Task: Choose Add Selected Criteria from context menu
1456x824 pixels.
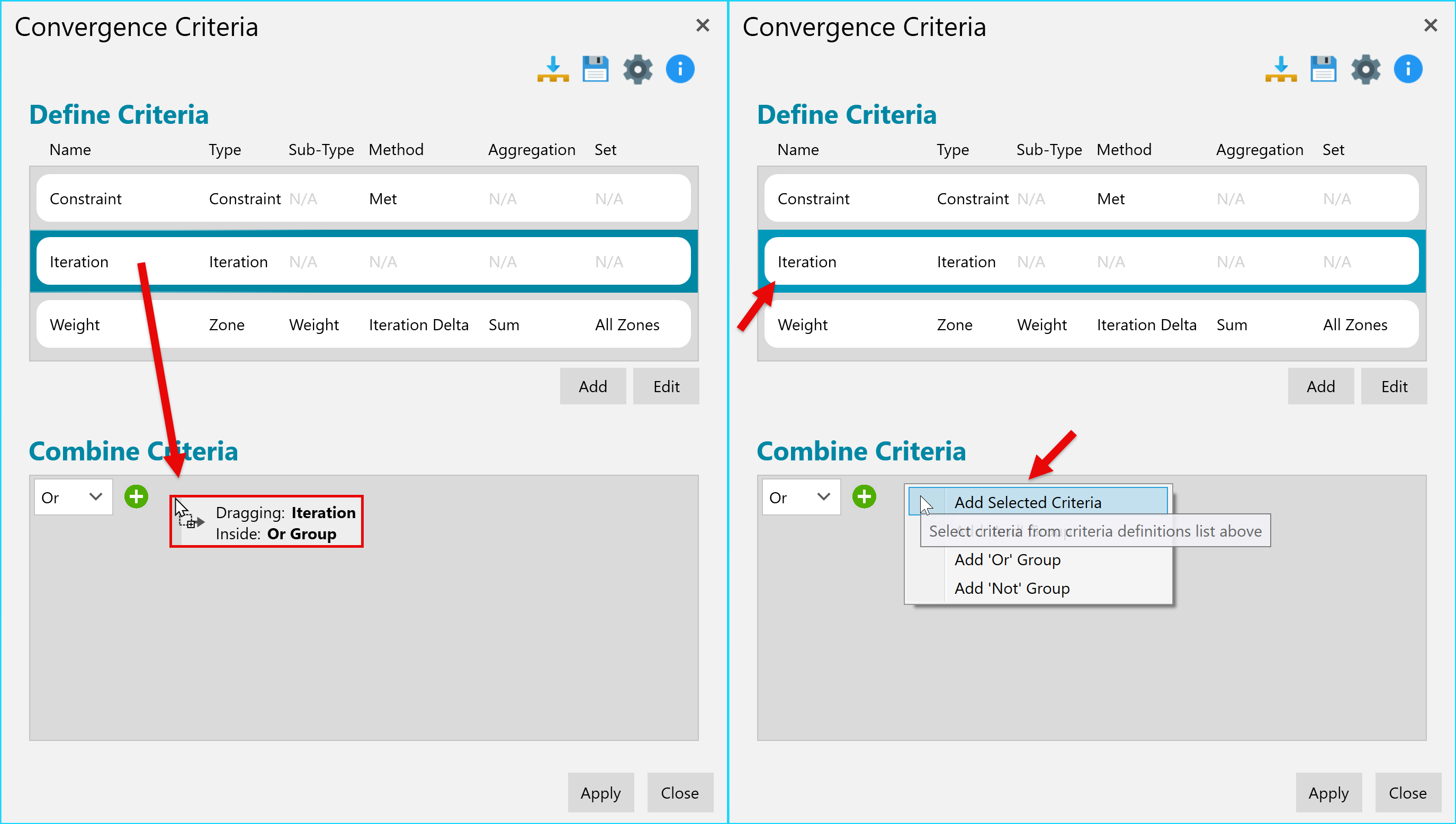Action: (1038, 501)
